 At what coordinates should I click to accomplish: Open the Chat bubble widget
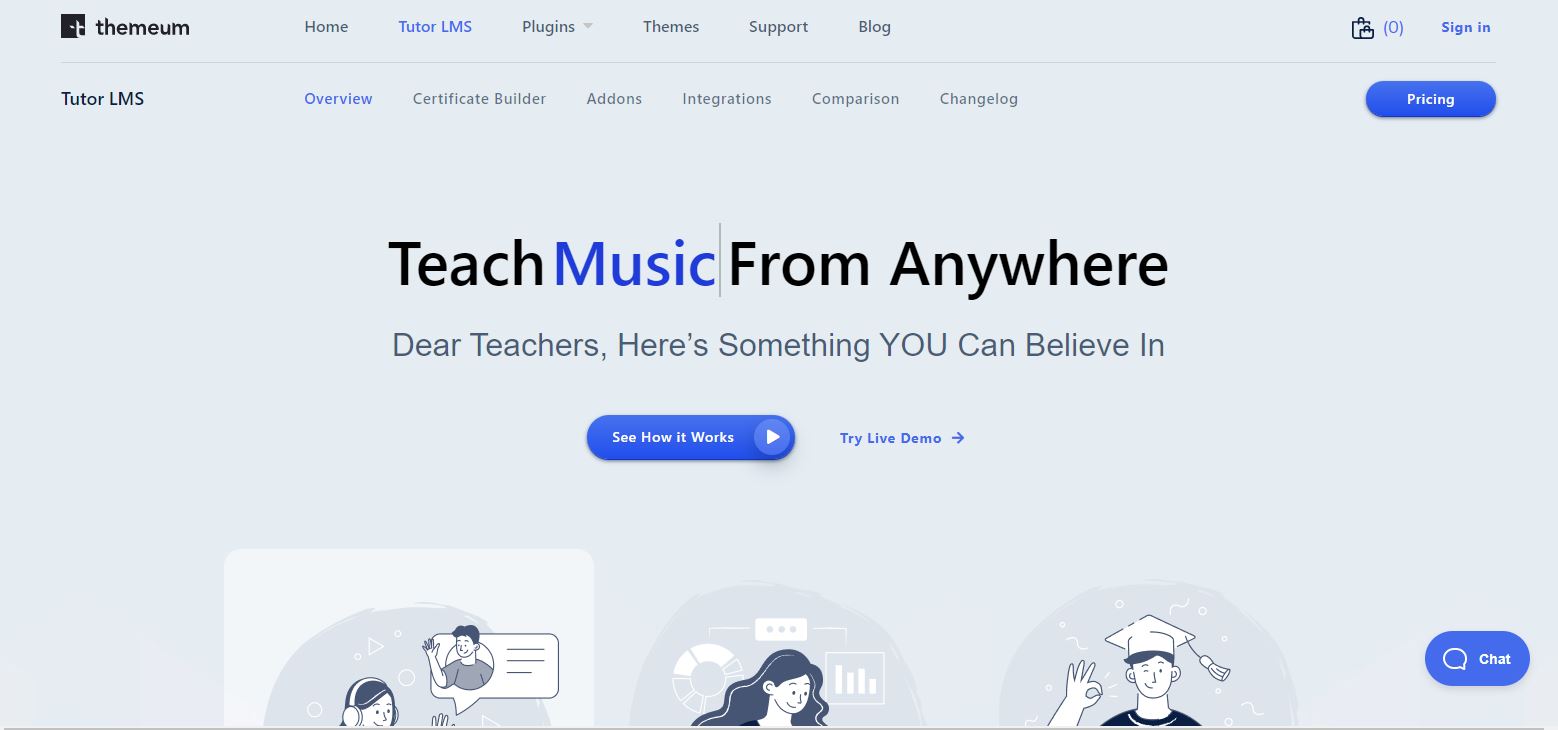tap(1477, 658)
